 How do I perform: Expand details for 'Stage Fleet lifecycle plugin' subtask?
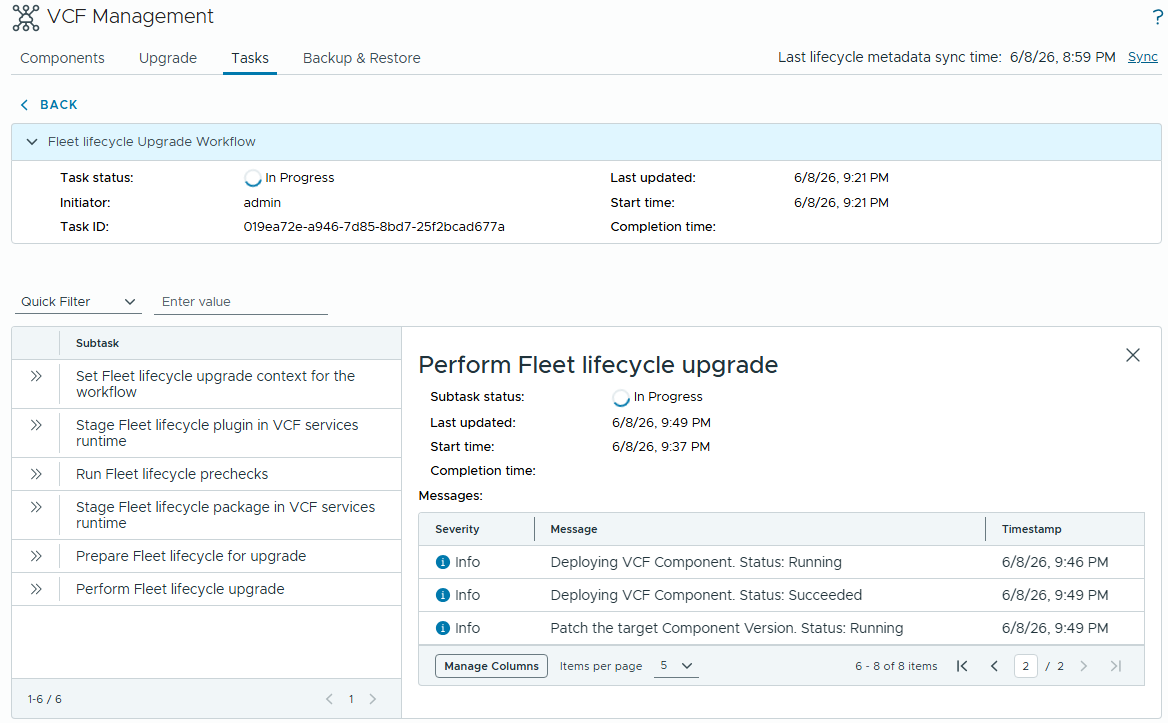36,425
